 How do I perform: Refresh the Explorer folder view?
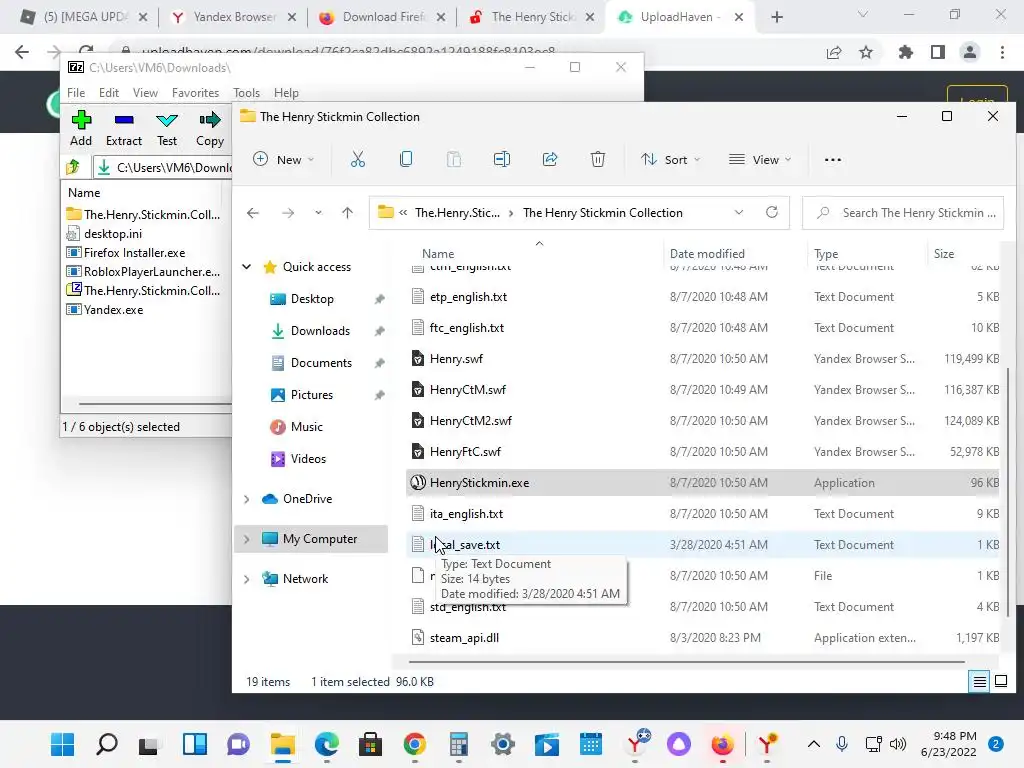click(x=772, y=212)
